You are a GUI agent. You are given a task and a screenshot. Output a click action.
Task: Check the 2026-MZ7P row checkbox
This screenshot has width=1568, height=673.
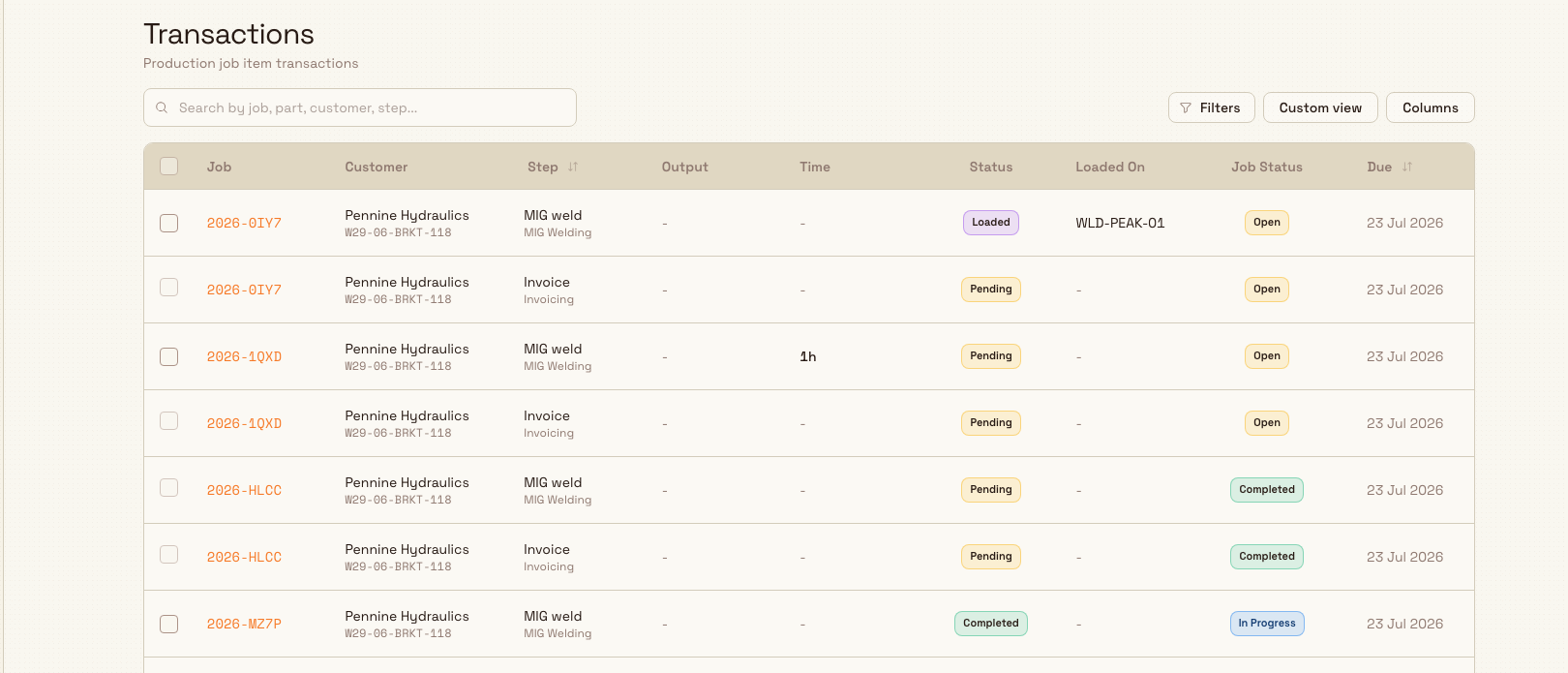click(x=169, y=624)
